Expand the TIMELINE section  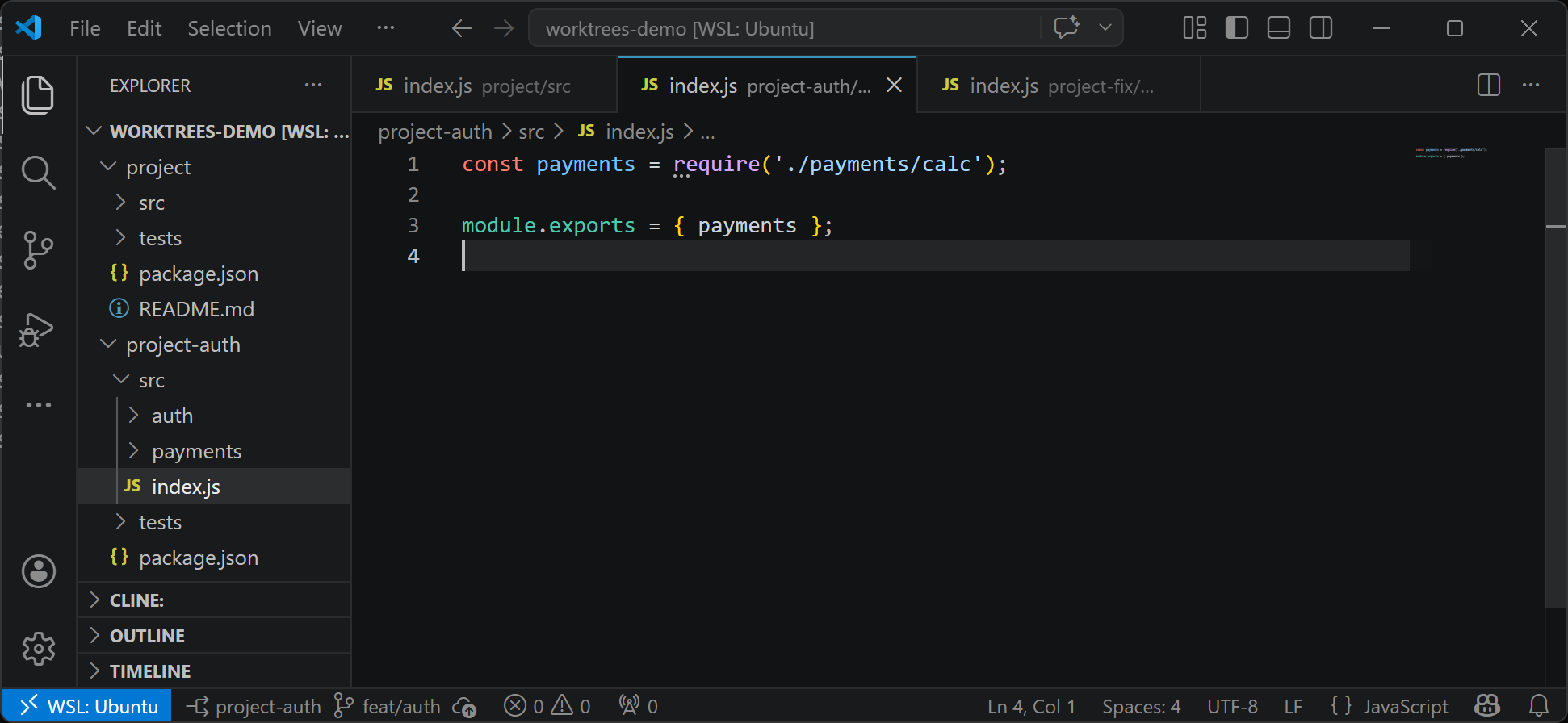(x=214, y=671)
